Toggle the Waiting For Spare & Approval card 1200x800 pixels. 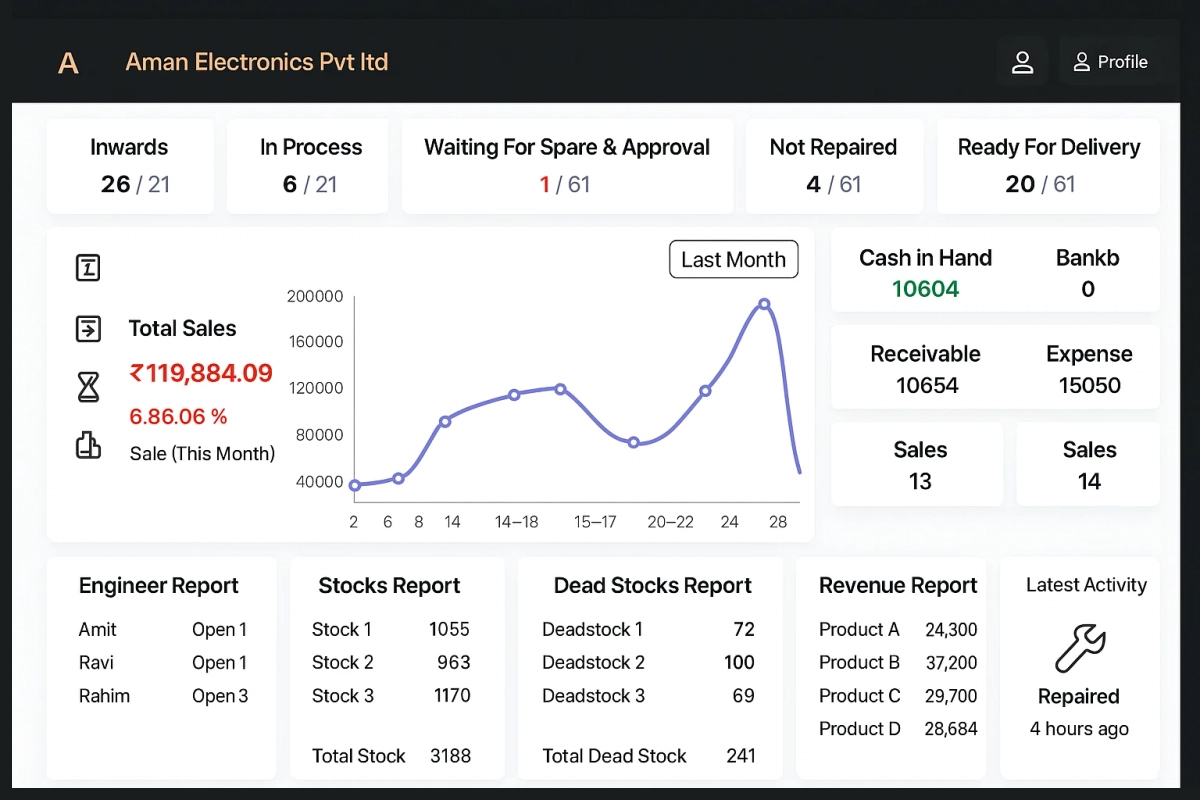click(568, 165)
